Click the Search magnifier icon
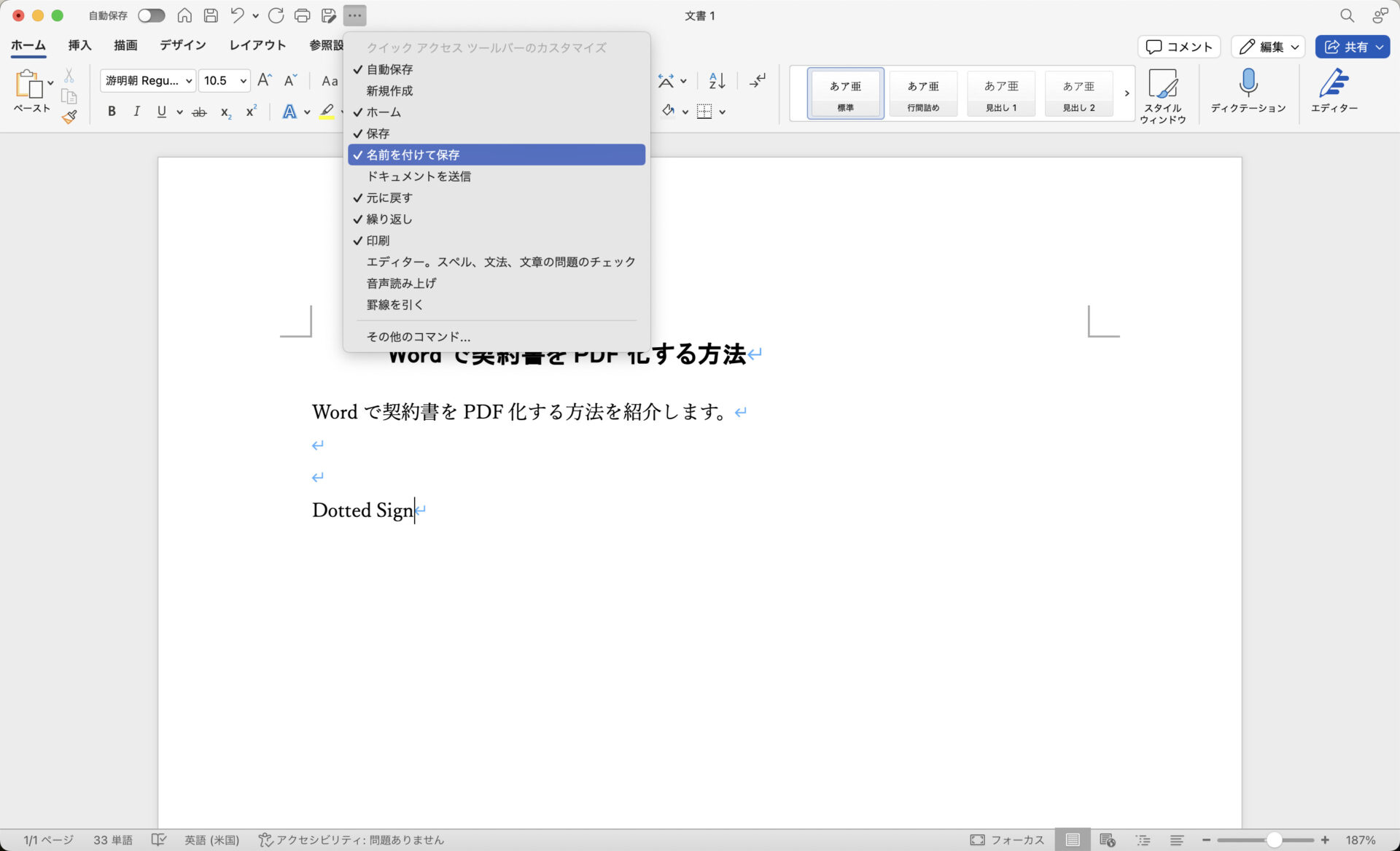Viewport: 1400px width, 851px height. (1347, 15)
